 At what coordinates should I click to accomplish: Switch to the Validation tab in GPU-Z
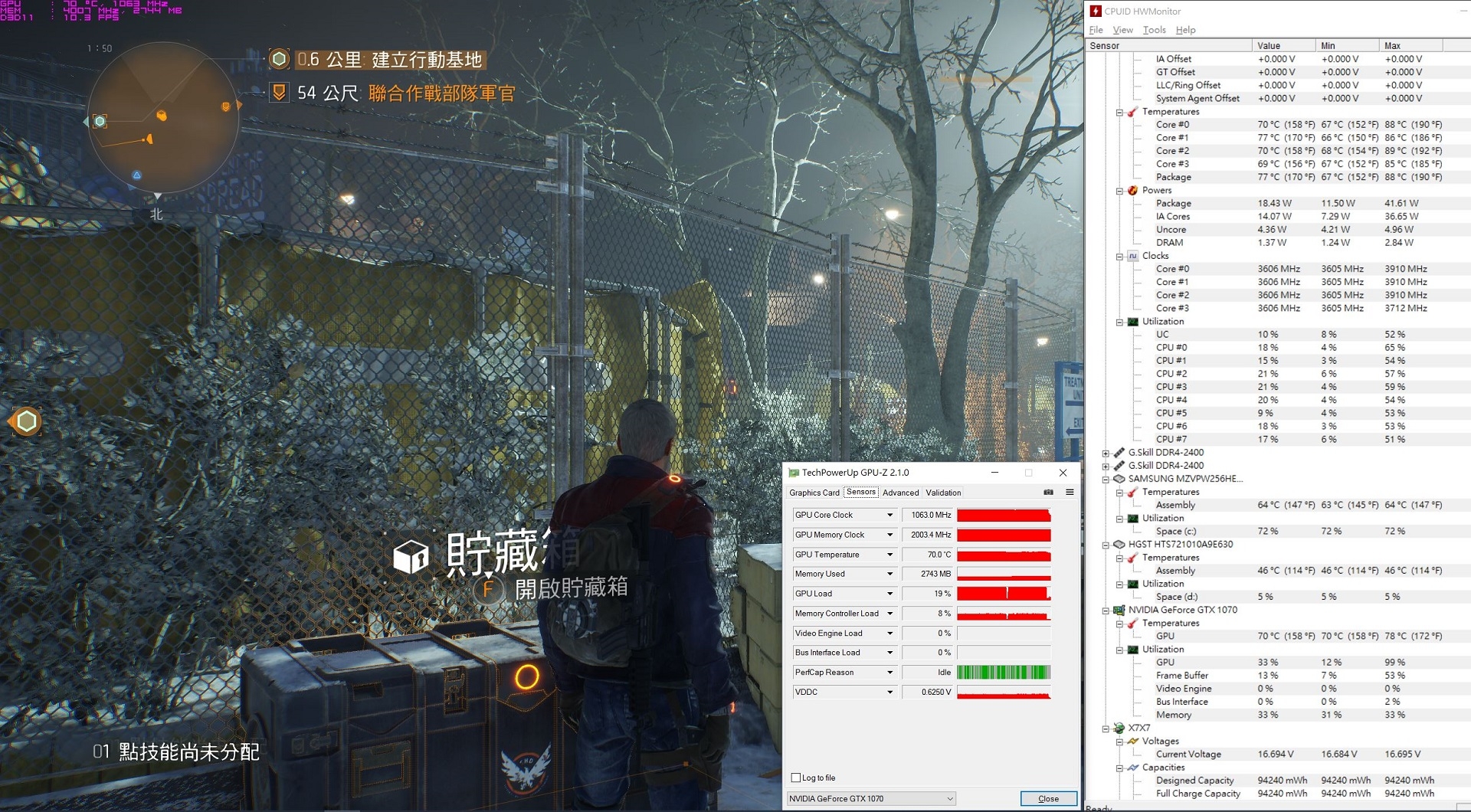pyautogui.click(x=943, y=493)
